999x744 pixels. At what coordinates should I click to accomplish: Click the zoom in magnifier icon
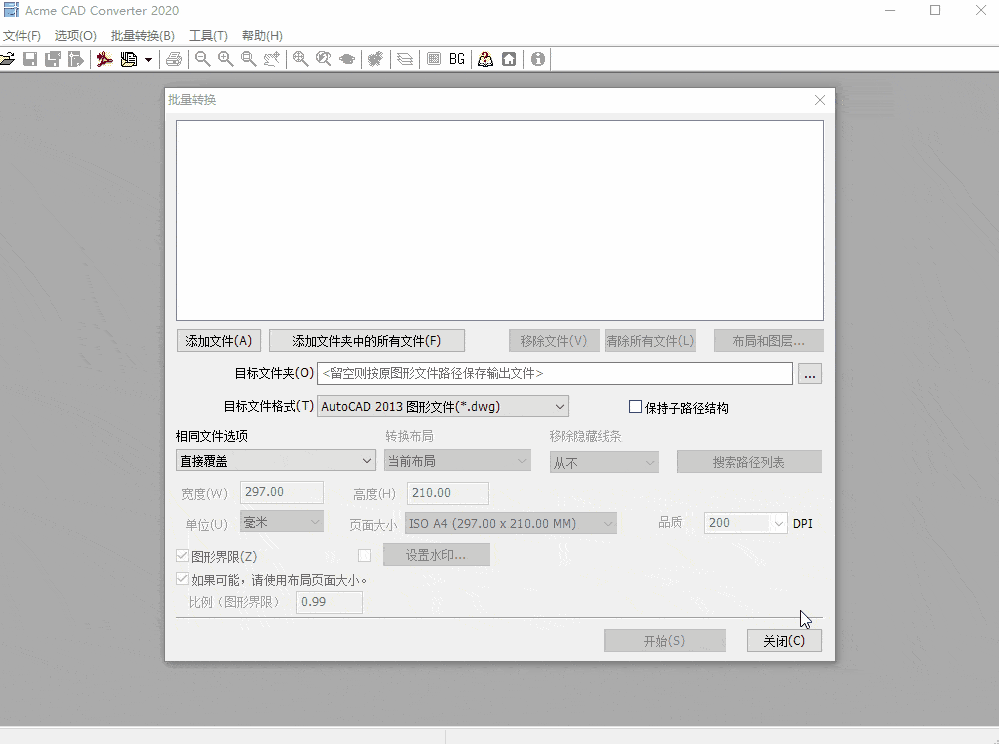tap(226, 59)
